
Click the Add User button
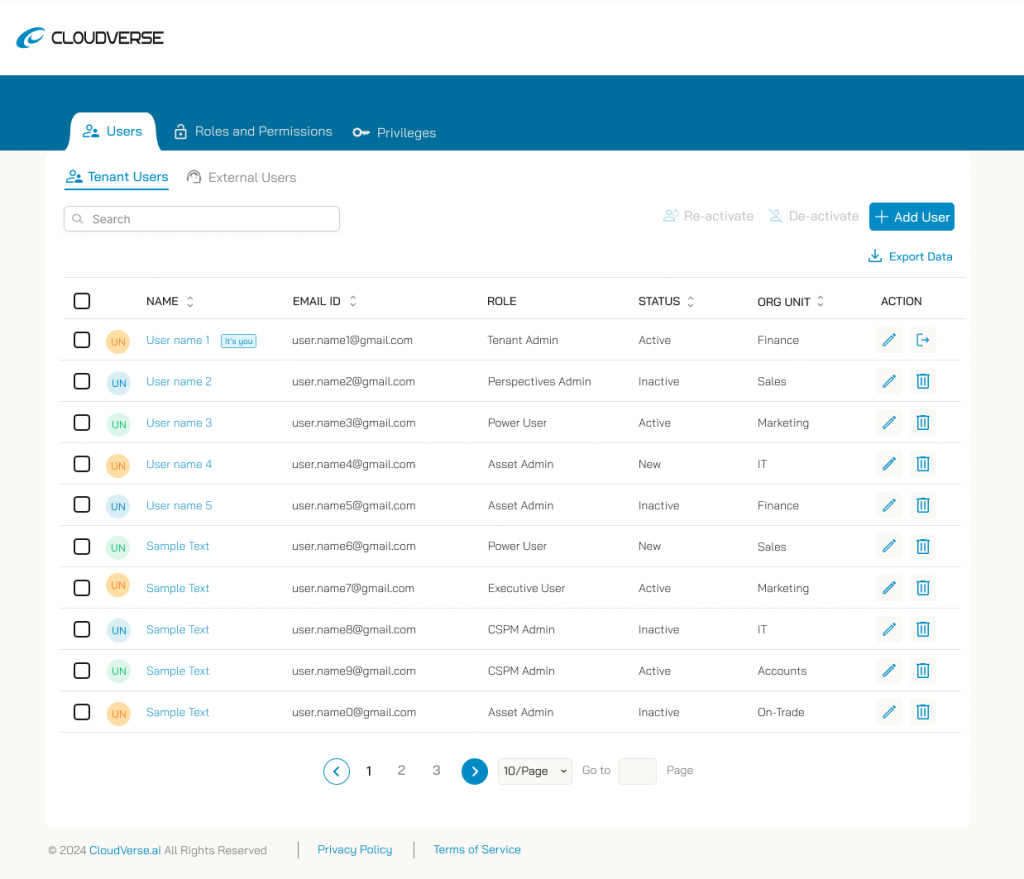click(910, 216)
